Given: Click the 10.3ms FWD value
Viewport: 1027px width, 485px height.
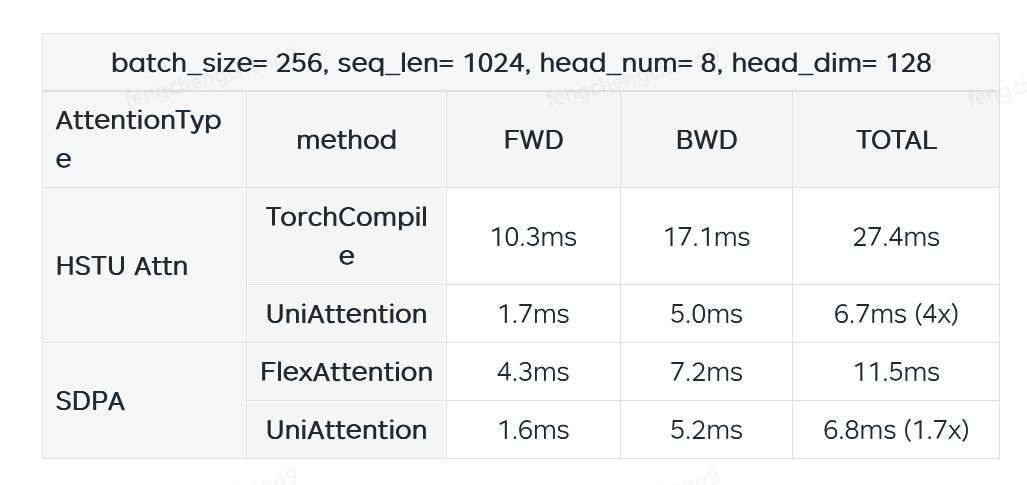Looking at the screenshot, I should 533,237.
